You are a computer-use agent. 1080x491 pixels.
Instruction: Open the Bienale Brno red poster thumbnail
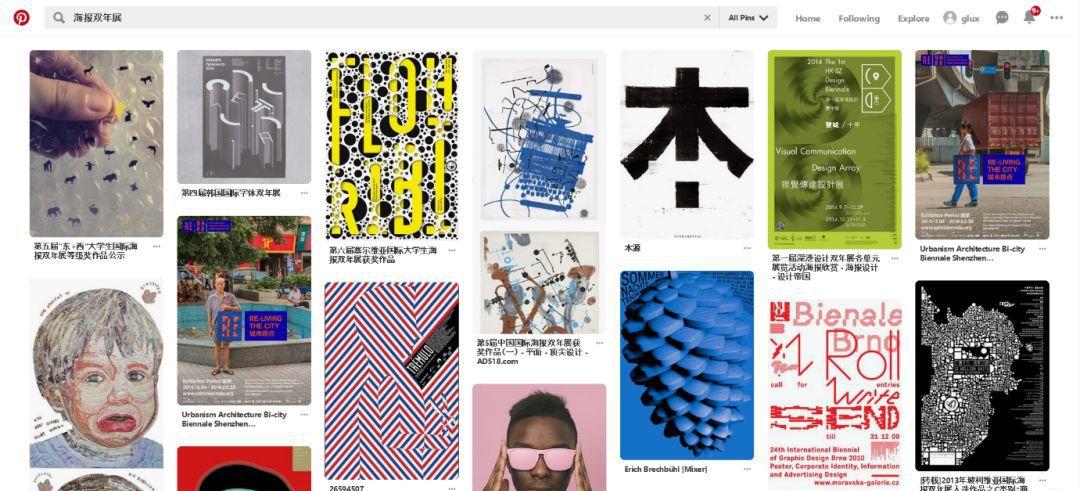[835, 394]
